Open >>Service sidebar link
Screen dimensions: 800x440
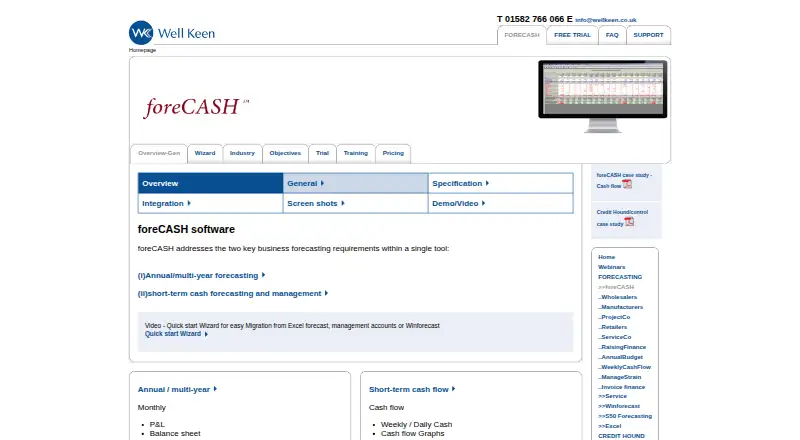click(x=612, y=396)
